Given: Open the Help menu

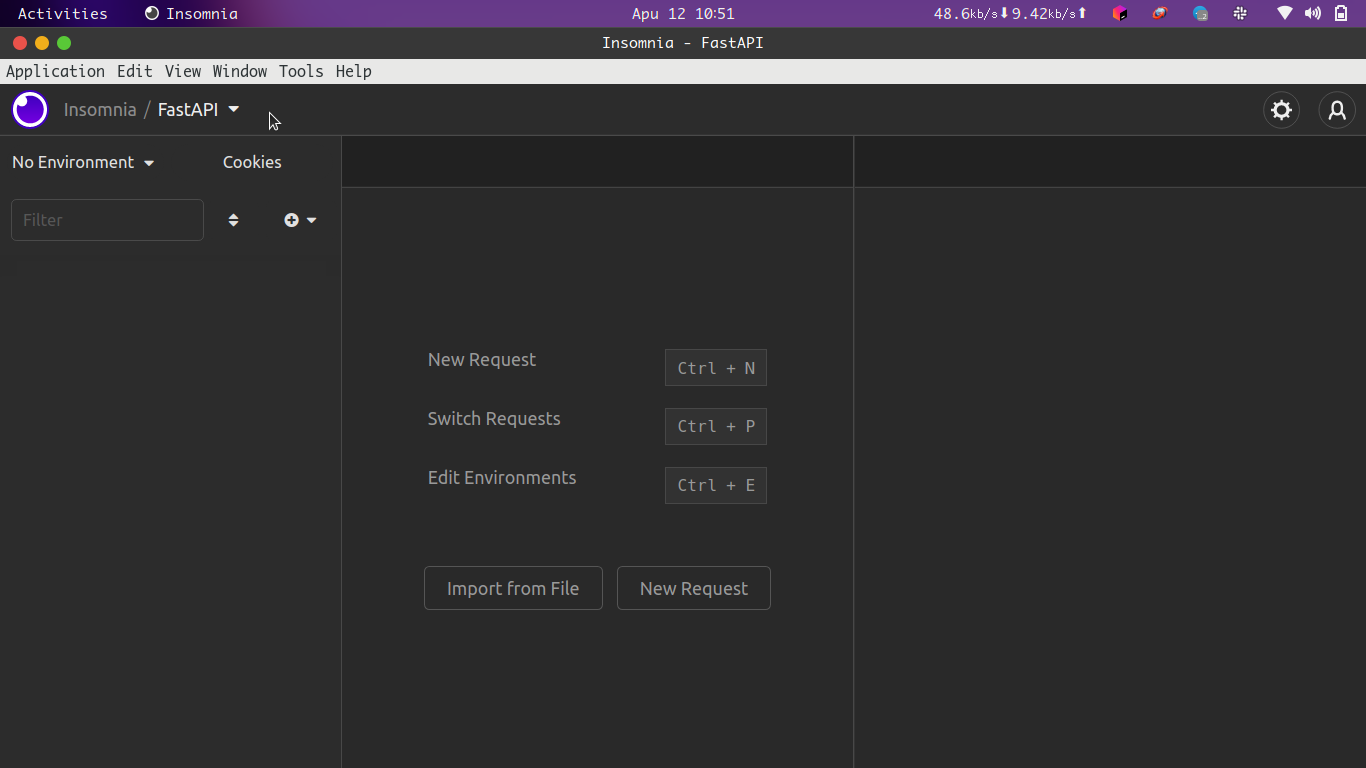Looking at the screenshot, I should 354,71.
